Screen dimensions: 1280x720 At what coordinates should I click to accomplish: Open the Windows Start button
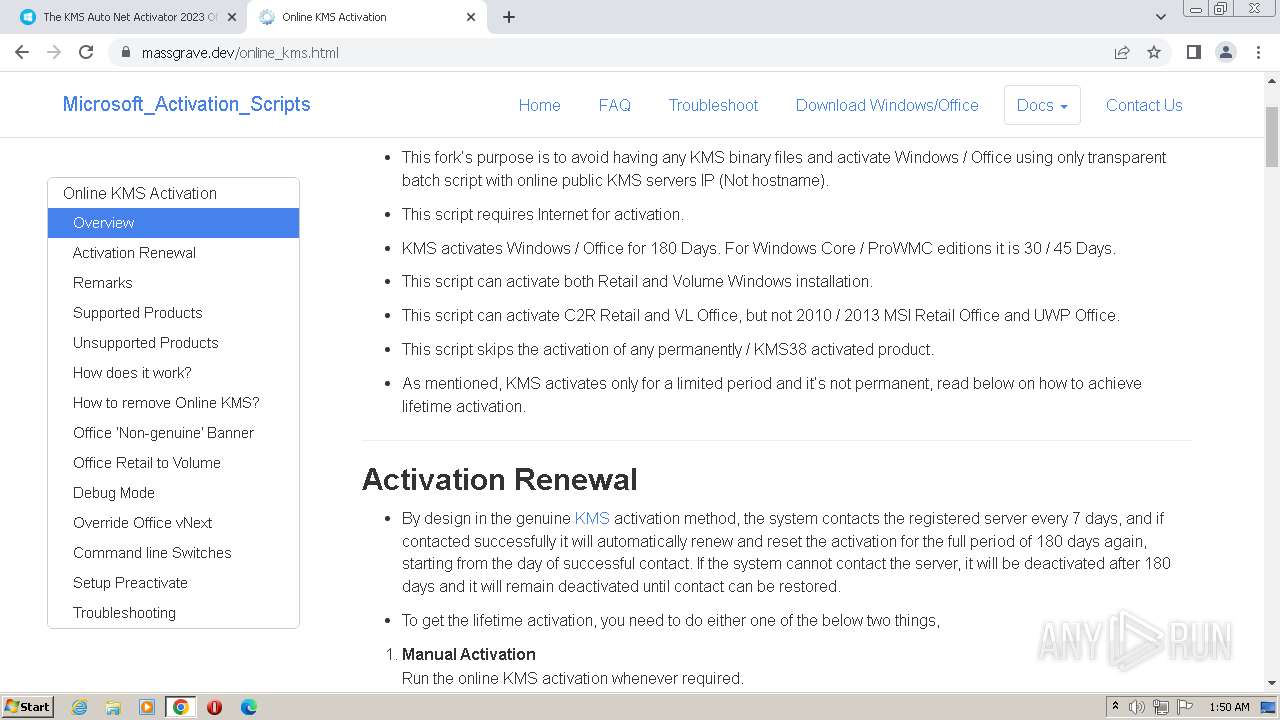[28, 706]
